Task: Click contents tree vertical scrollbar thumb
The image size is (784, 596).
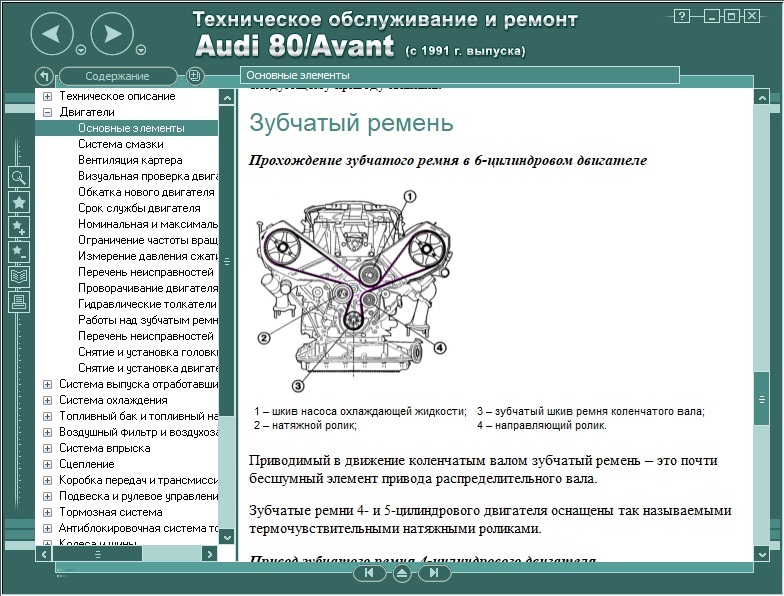Action: pos(227,261)
